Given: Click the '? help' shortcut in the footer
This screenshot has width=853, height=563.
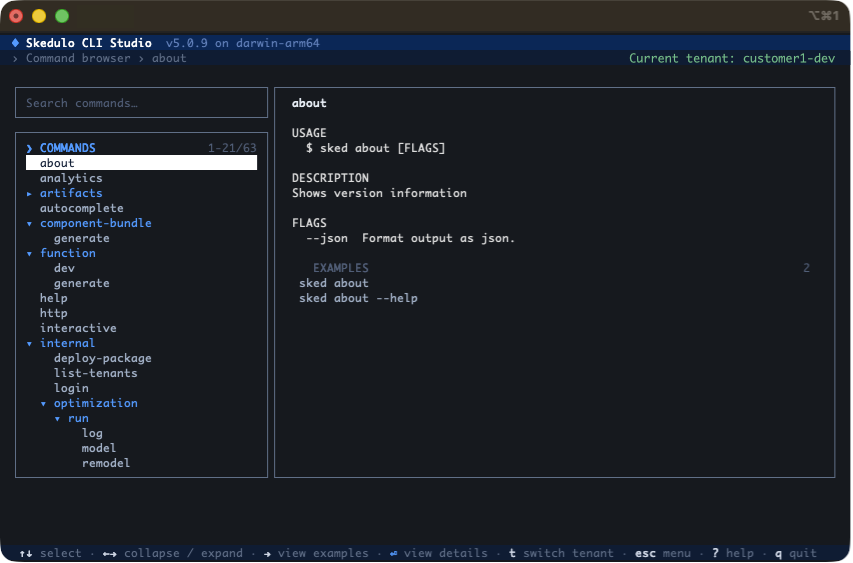Looking at the screenshot, I should tap(733, 554).
